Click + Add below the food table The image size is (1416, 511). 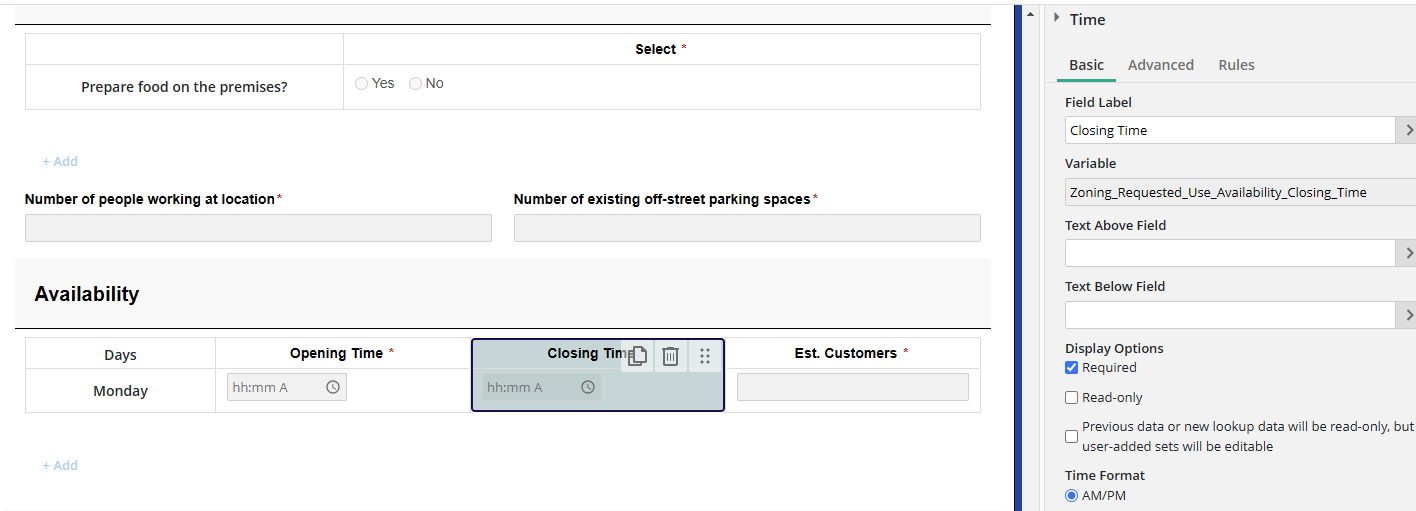pyautogui.click(x=60, y=161)
